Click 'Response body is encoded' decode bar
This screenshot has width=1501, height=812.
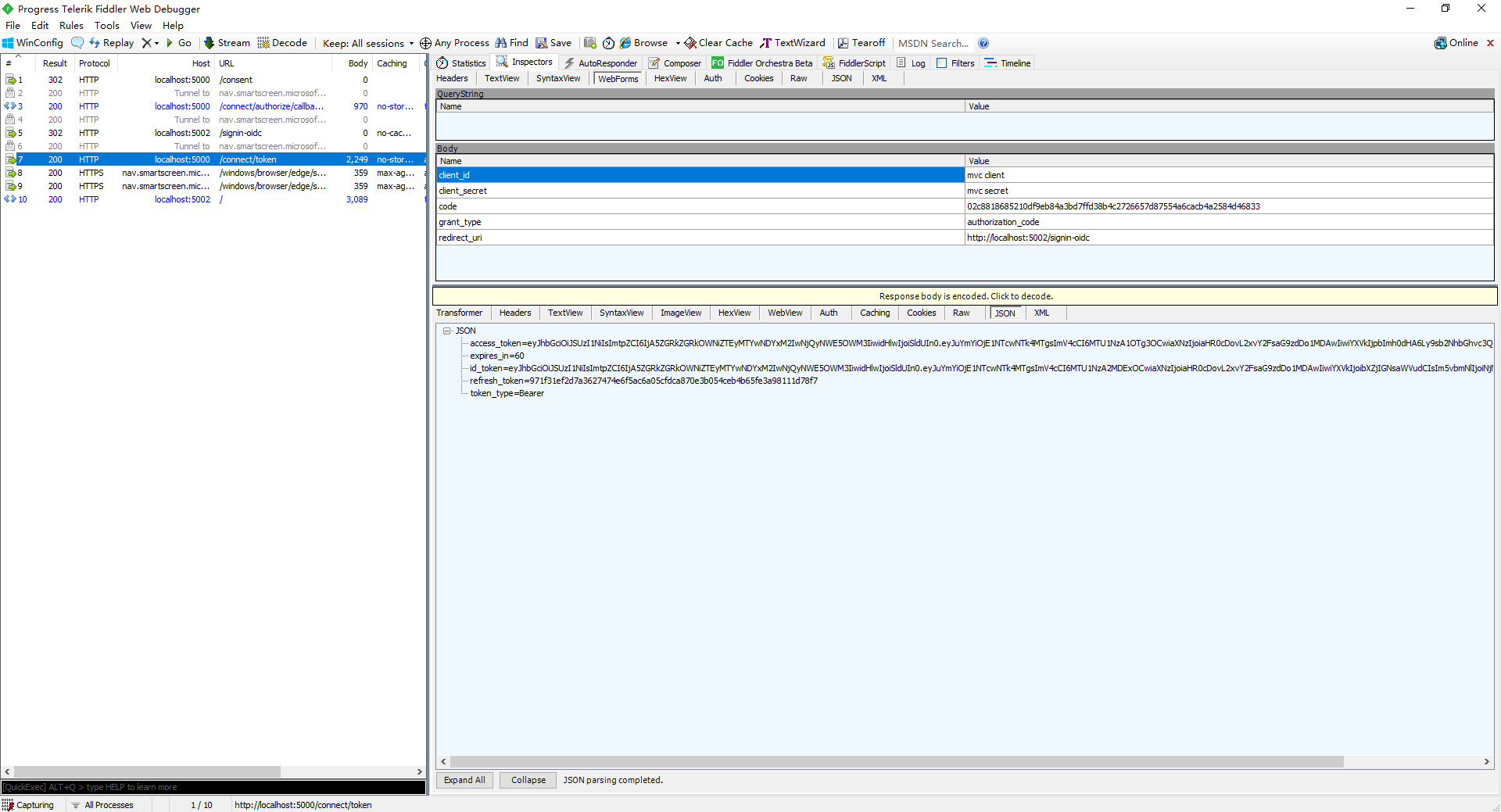coord(965,296)
